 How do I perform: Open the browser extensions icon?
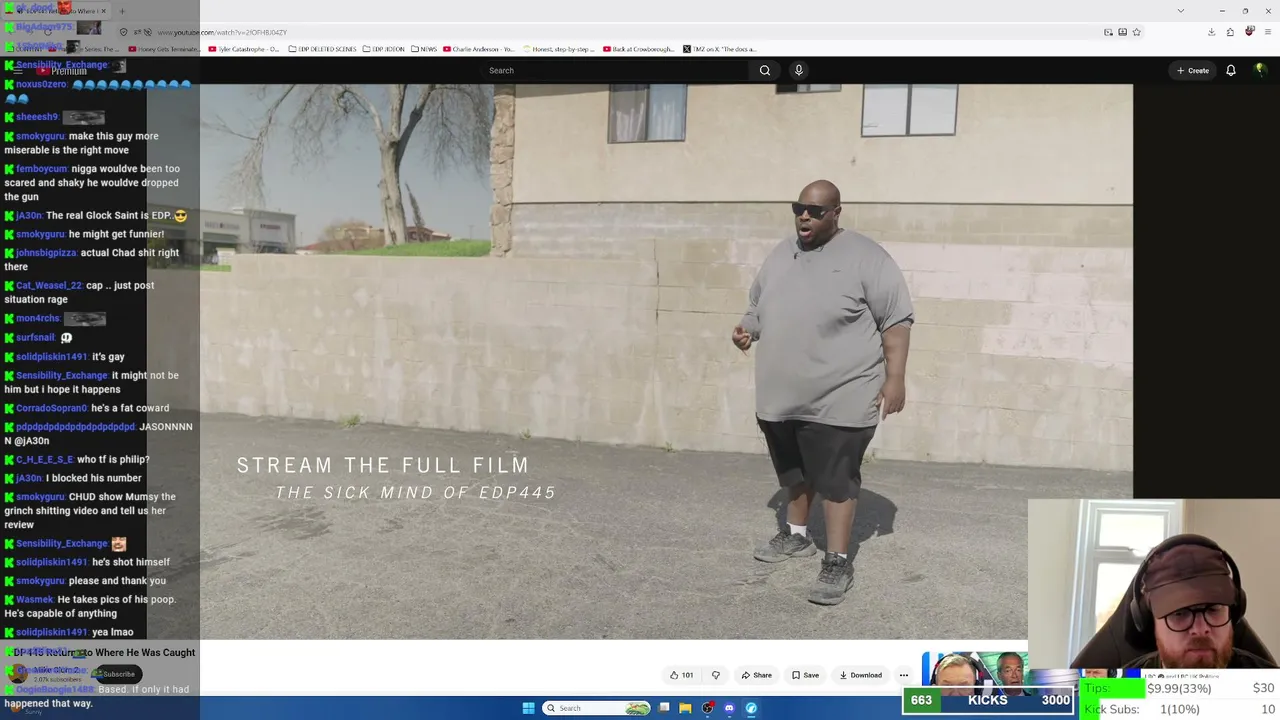point(1230,32)
